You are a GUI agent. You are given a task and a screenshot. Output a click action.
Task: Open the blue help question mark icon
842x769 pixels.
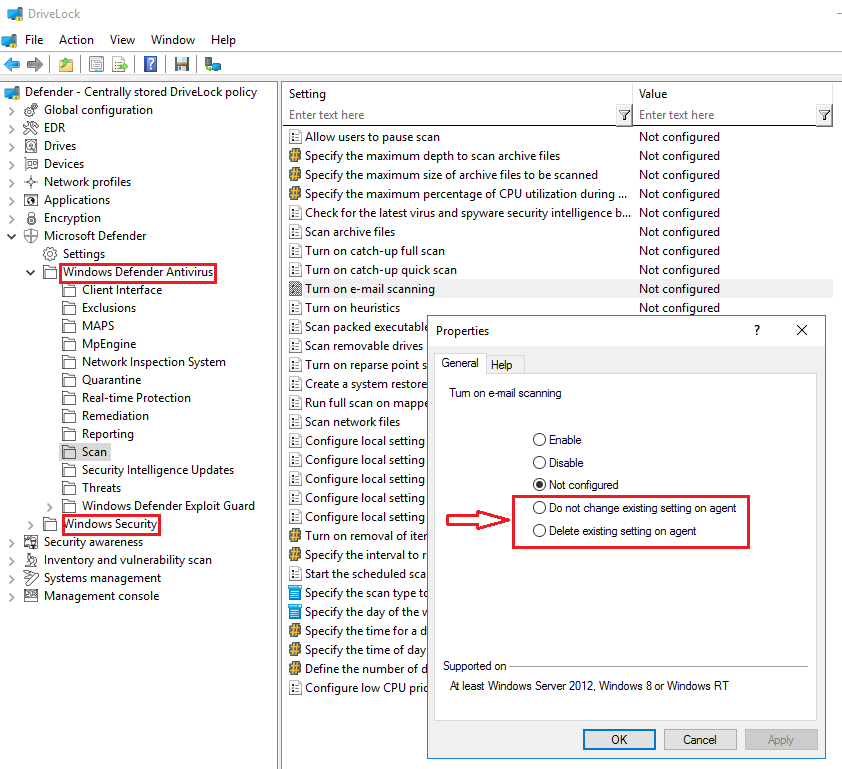[151, 65]
